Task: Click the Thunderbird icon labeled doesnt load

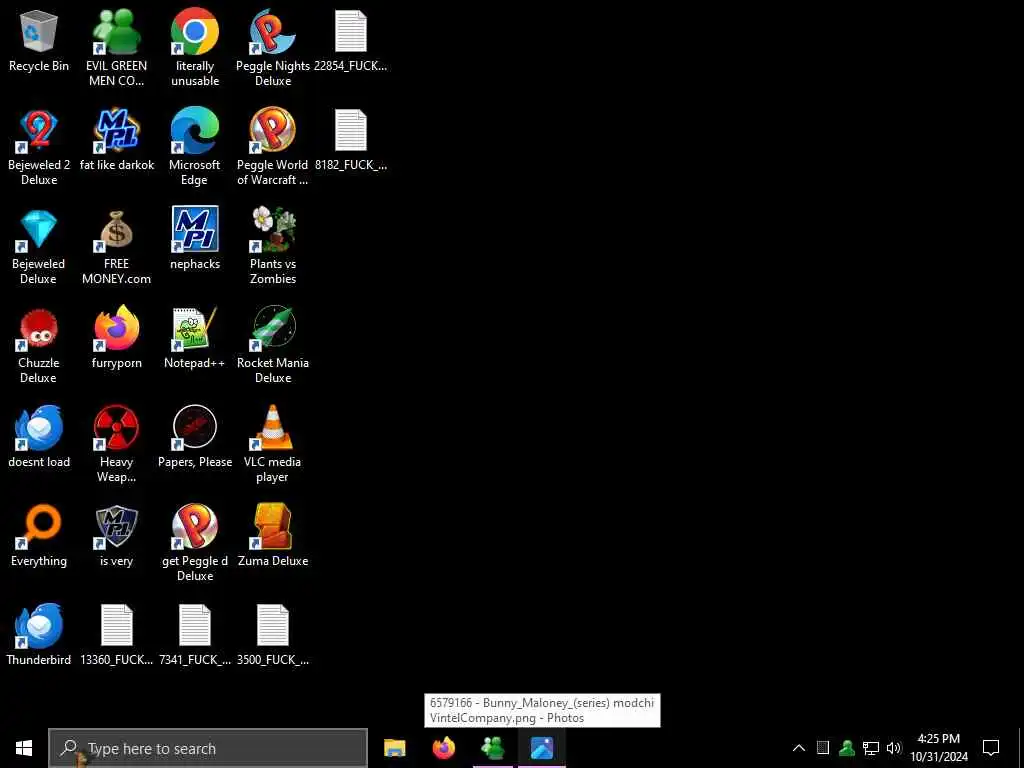Action: click(39, 438)
